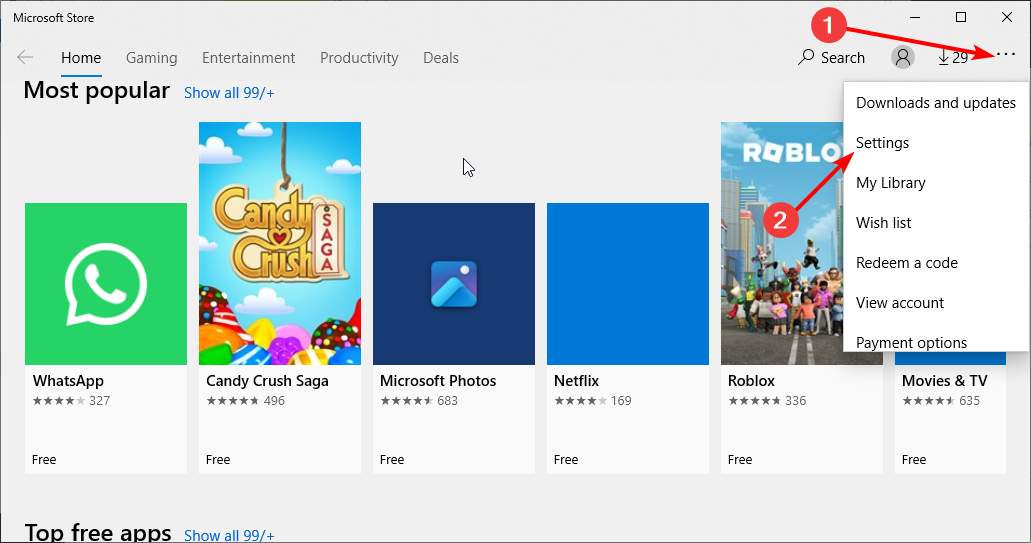
Task: Switch to the Gaming tab
Action: [x=151, y=58]
